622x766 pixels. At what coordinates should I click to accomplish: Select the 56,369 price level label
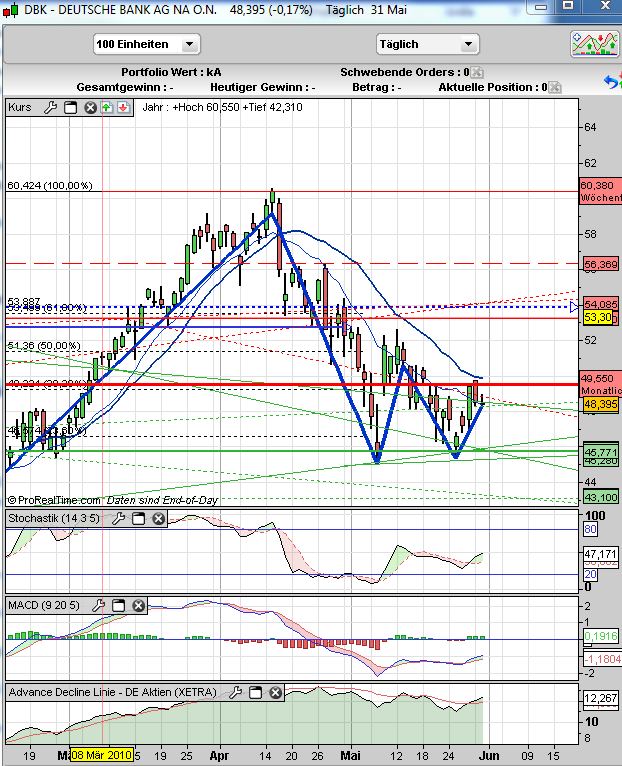[x=601, y=265]
